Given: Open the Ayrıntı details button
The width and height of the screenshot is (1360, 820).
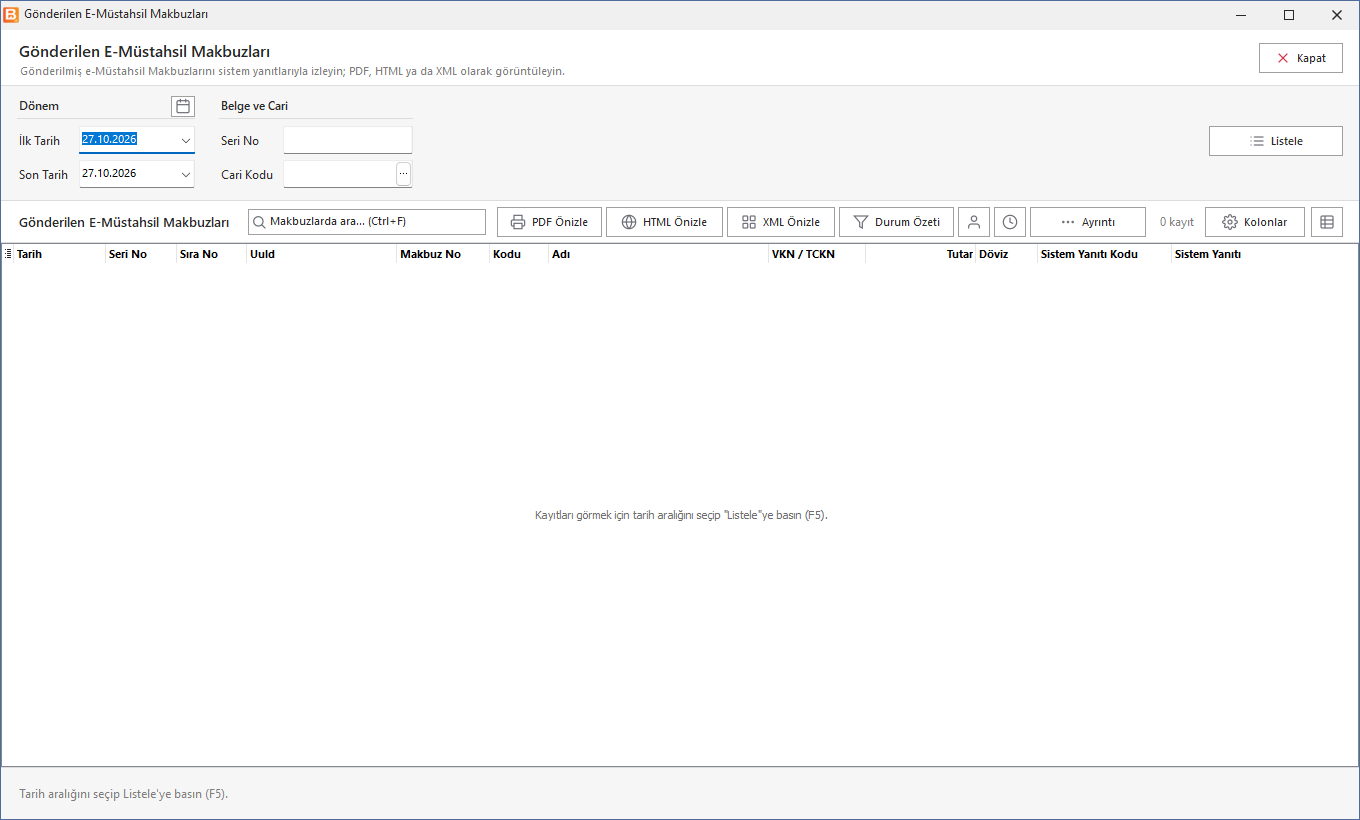Looking at the screenshot, I should (x=1088, y=222).
